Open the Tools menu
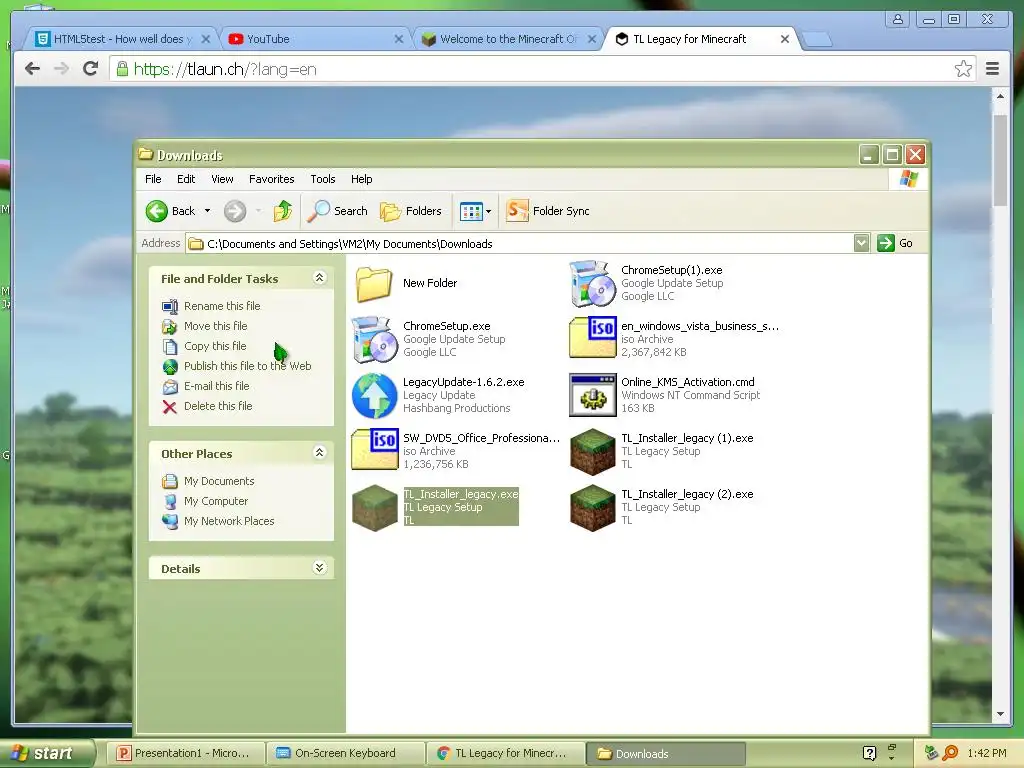 point(323,179)
